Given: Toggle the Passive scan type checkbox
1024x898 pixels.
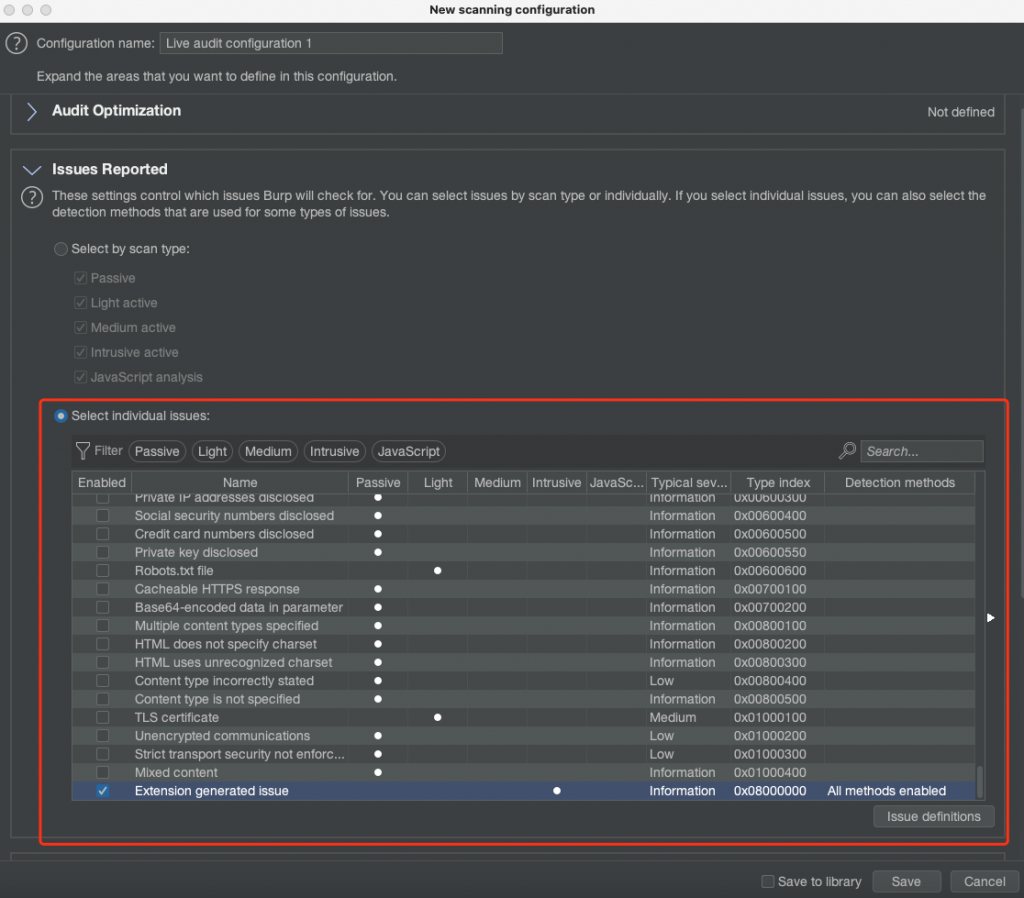Looking at the screenshot, I should tap(80, 278).
